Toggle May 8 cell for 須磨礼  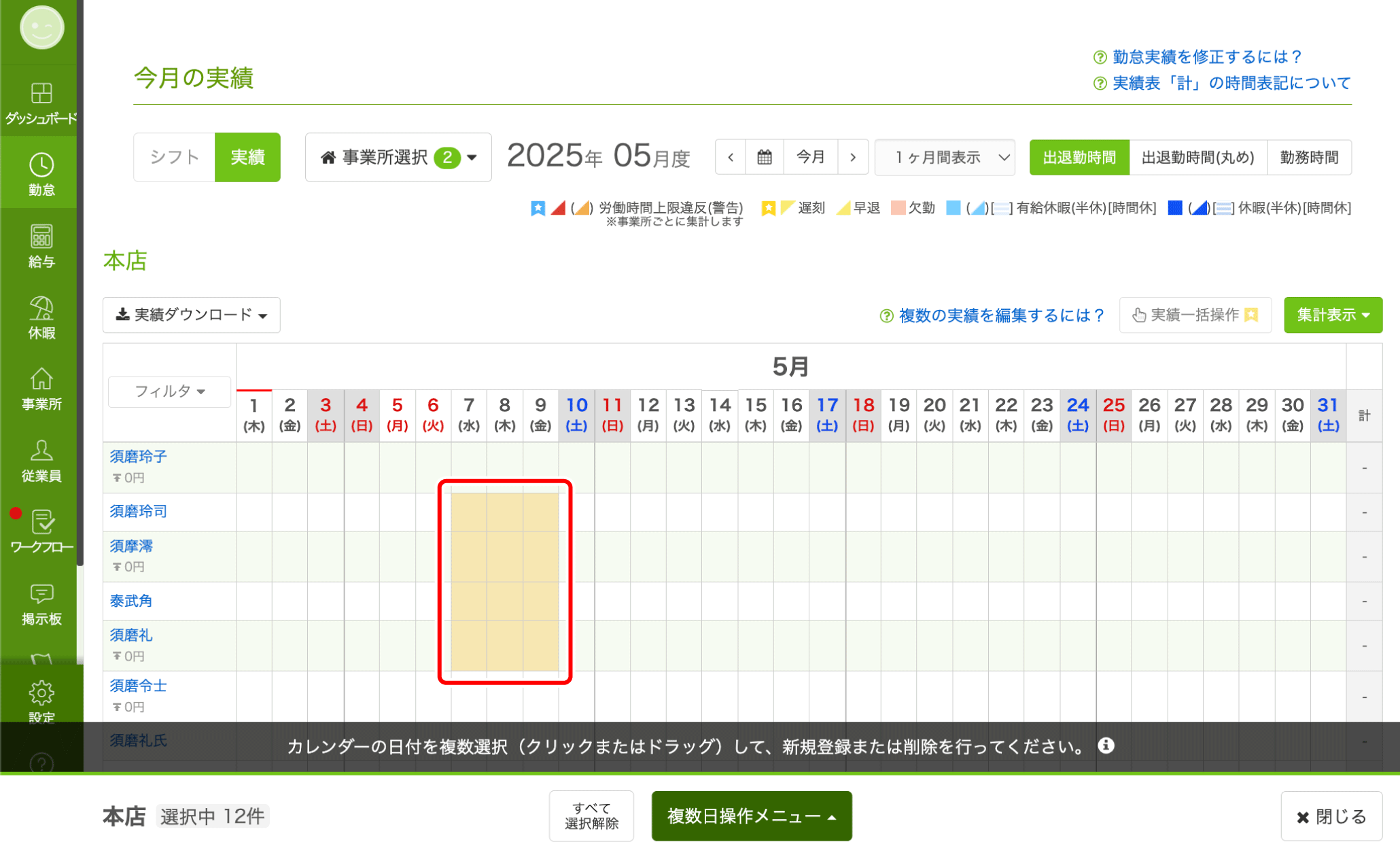coord(505,646)
